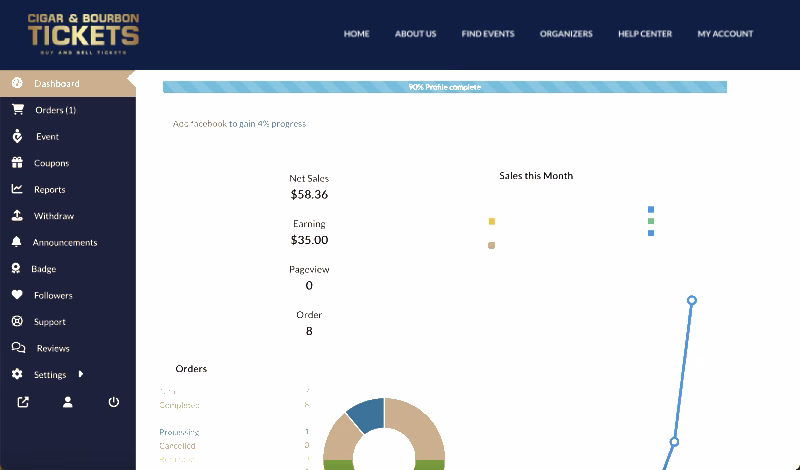
Task: Click the Add facebook progress link
Action: click(x=239, y=124)
